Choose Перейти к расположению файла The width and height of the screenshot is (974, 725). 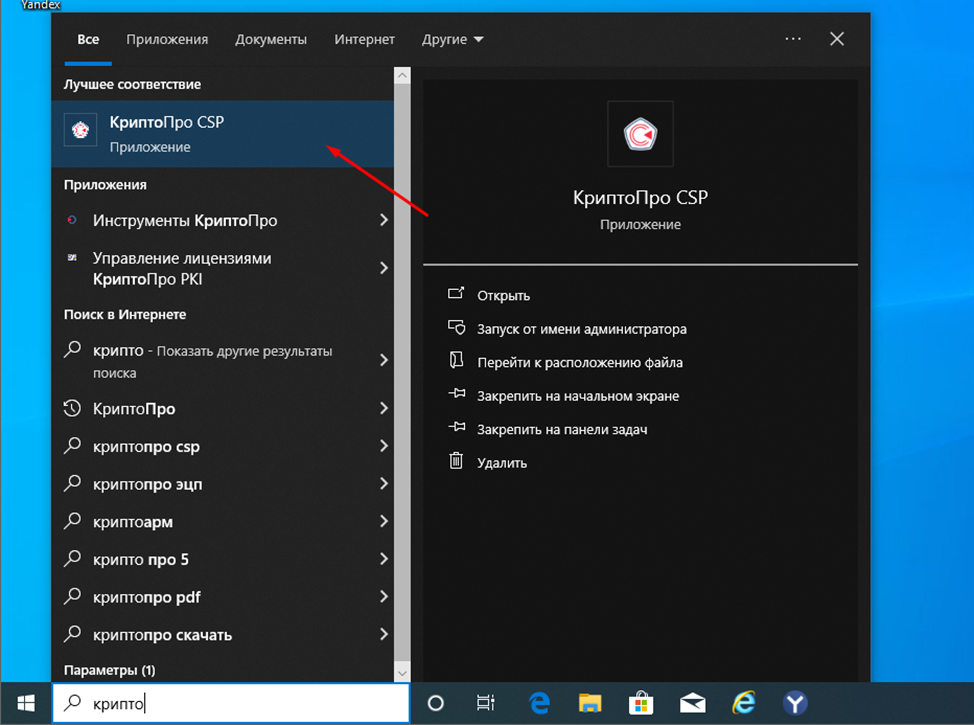(x=580, y=363)
